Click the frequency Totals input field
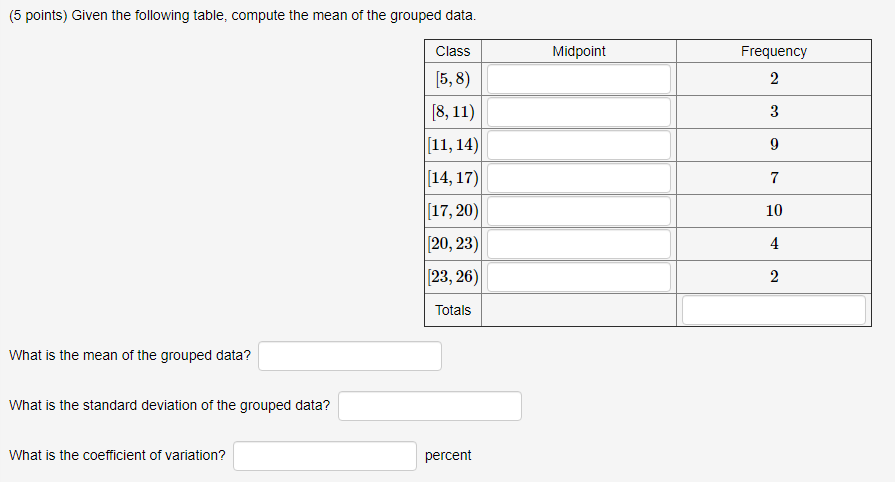Viewport: 895px width, 482px height. point(773,310)
